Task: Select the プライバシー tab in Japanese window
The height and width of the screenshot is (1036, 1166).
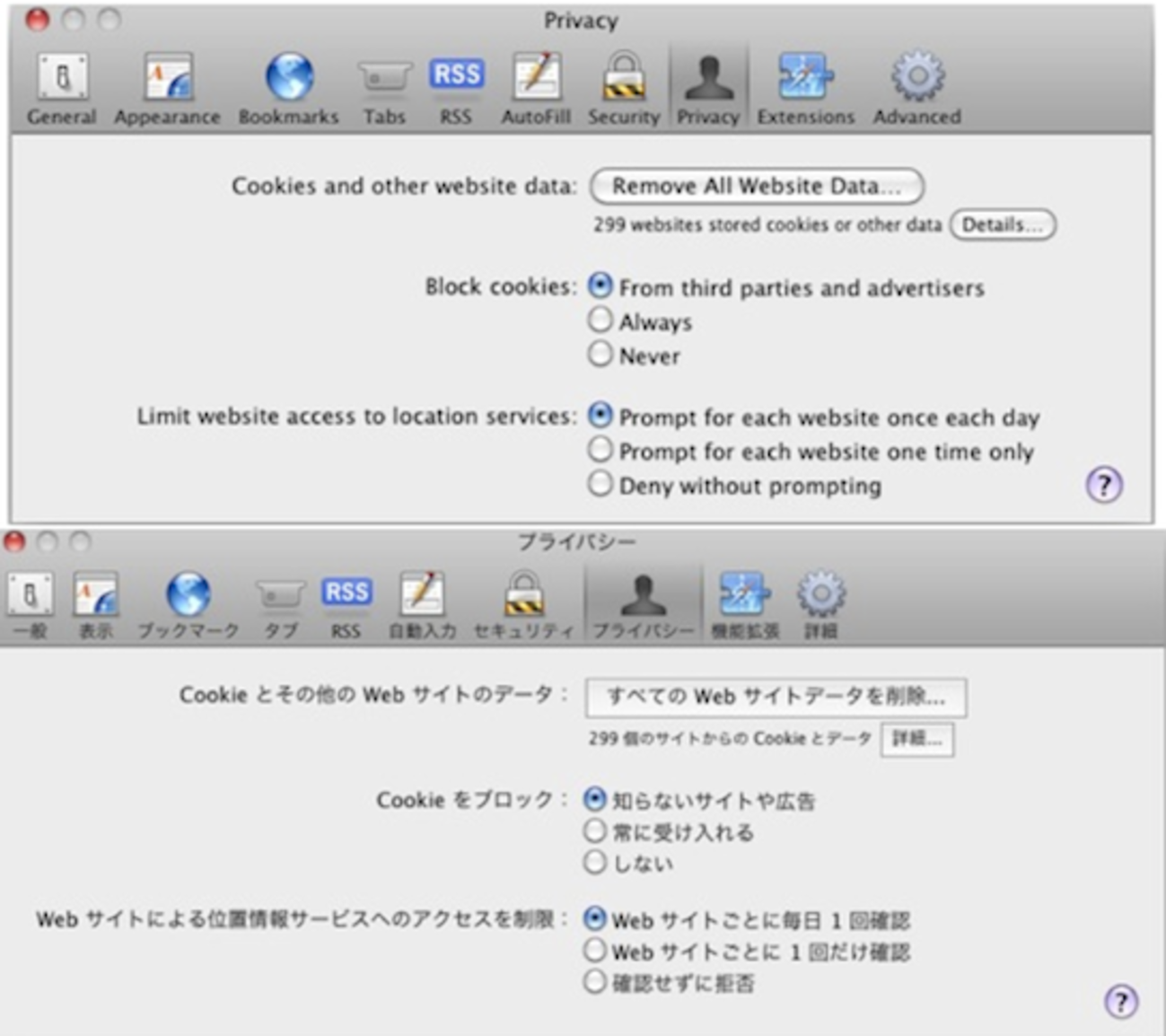Action: (x=643, y=605)
